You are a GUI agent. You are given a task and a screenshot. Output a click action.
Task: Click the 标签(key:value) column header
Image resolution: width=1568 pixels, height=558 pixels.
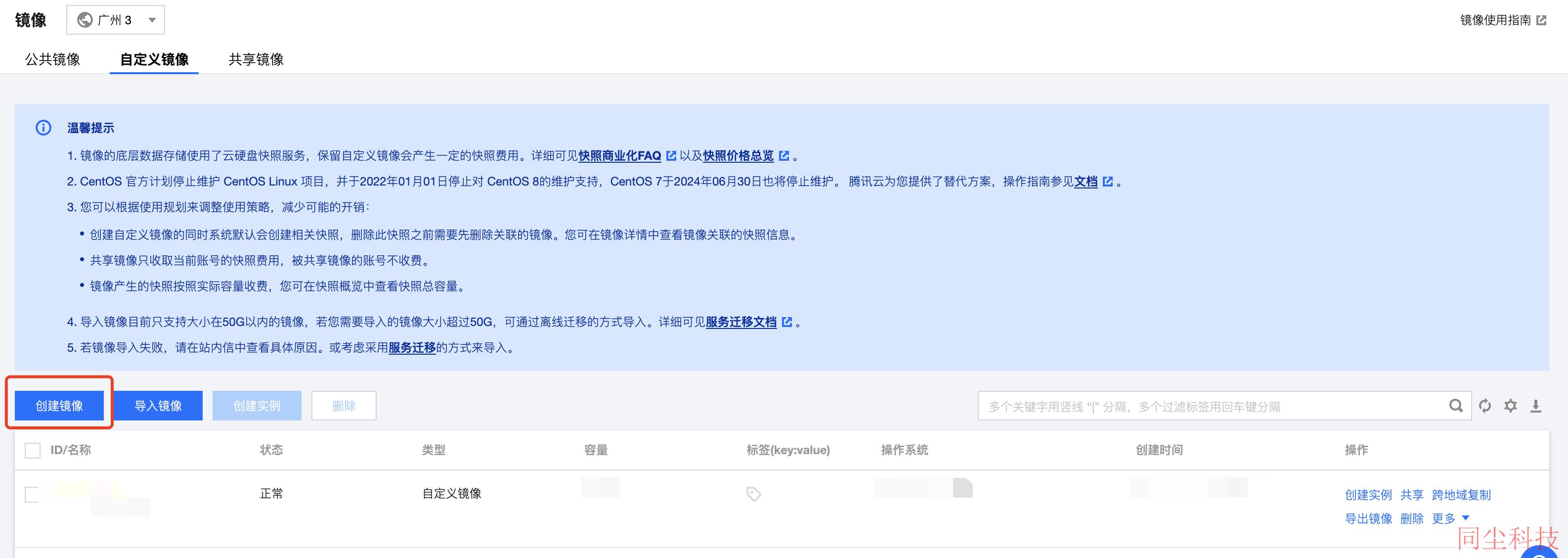(x=788, y=450)
